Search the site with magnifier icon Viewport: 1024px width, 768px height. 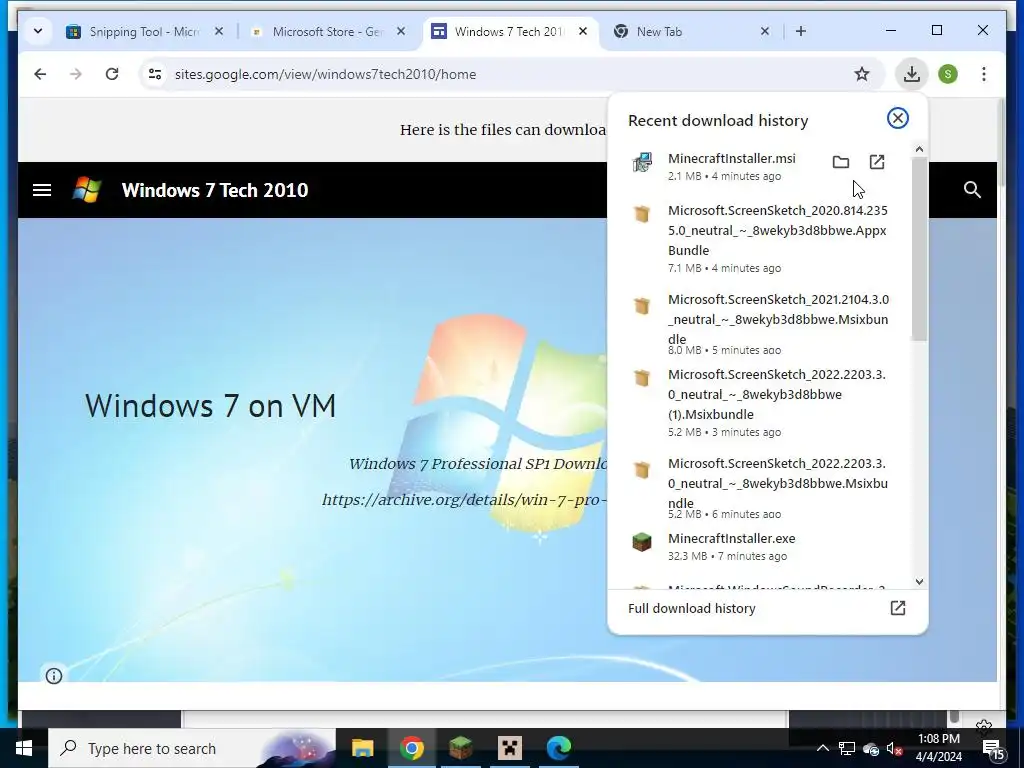972,190
